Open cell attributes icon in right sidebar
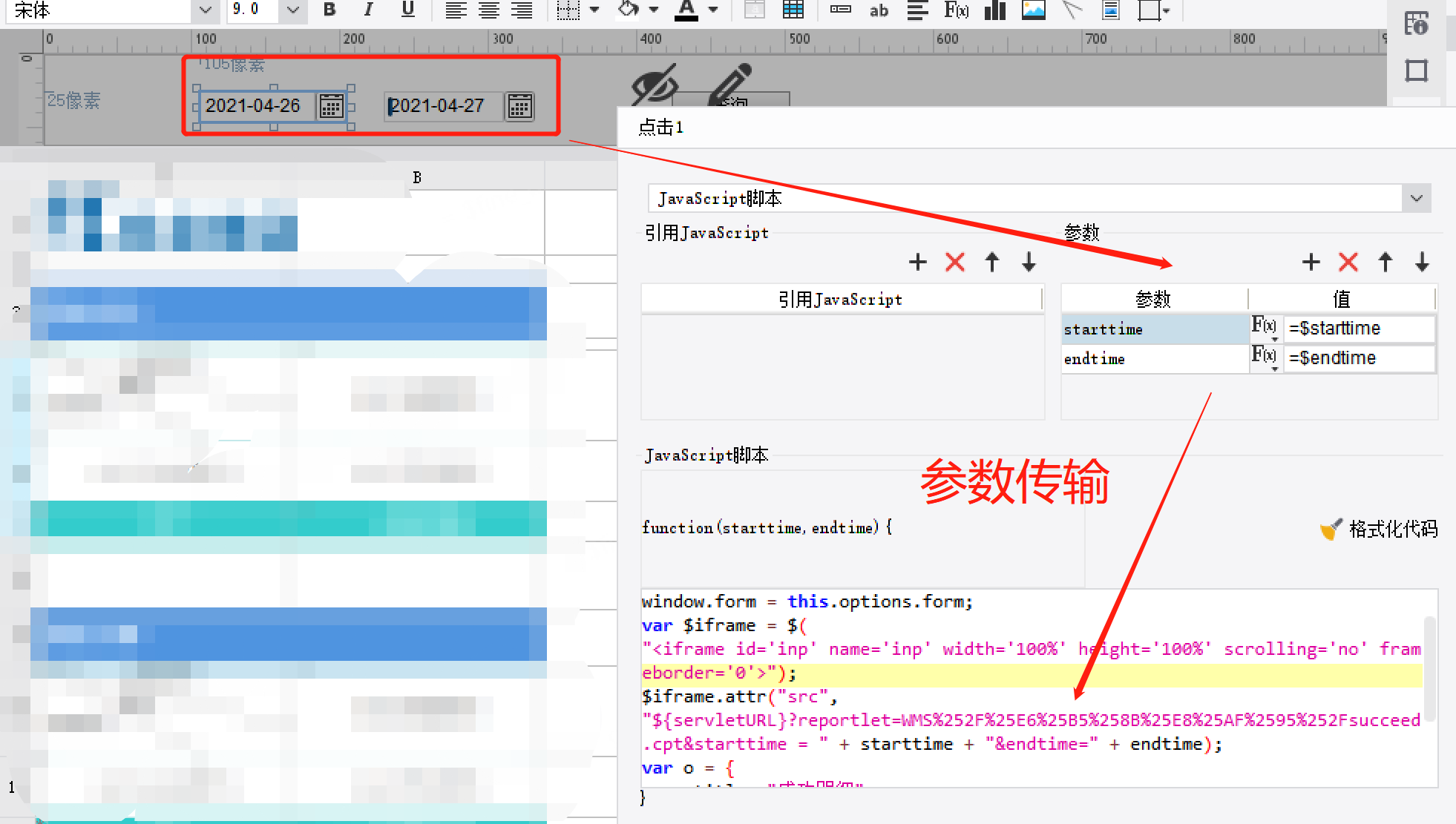1456x824 pixels. point(1416,24)
